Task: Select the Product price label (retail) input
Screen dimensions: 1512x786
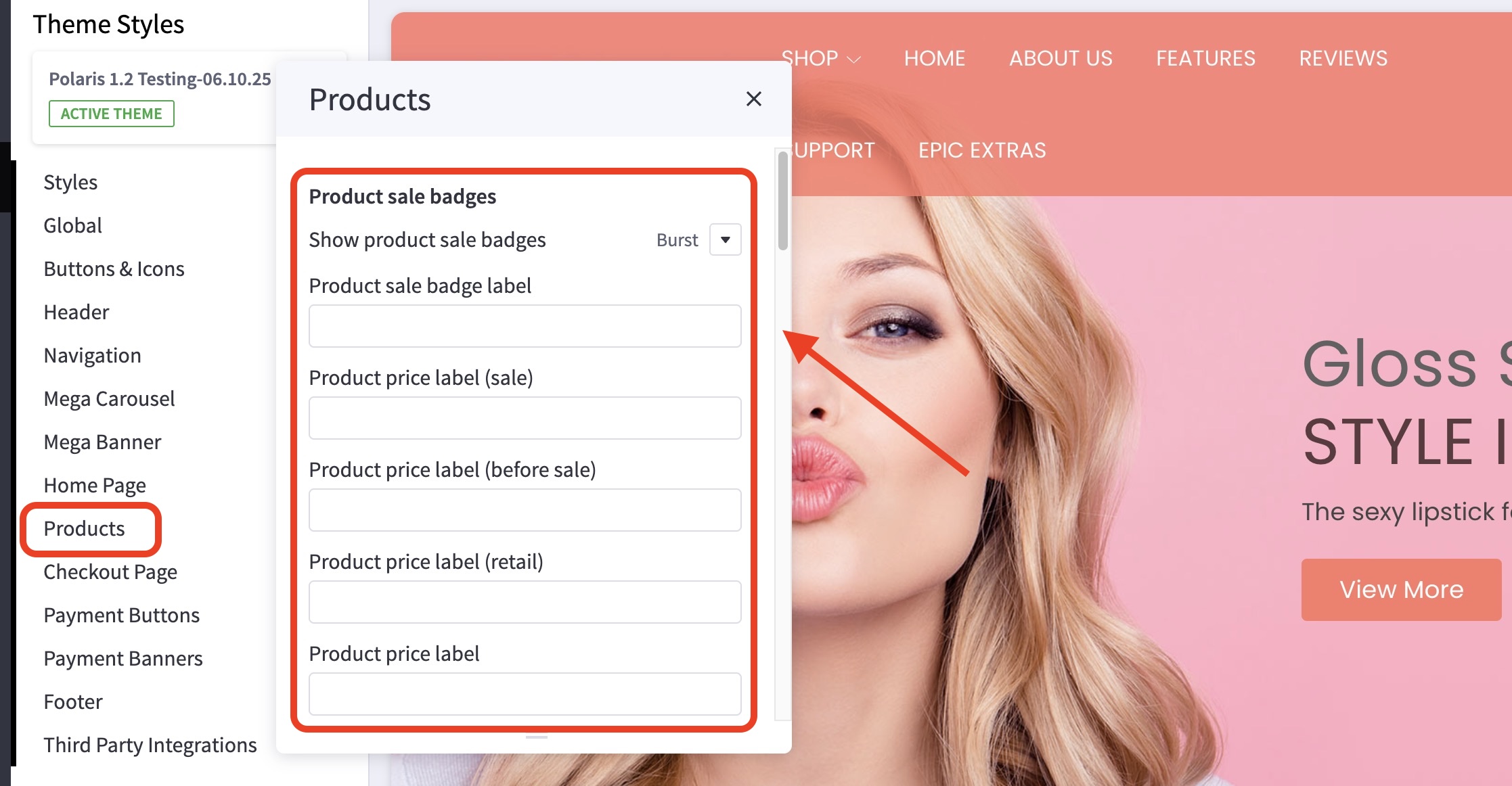Action: pos(525,602)
